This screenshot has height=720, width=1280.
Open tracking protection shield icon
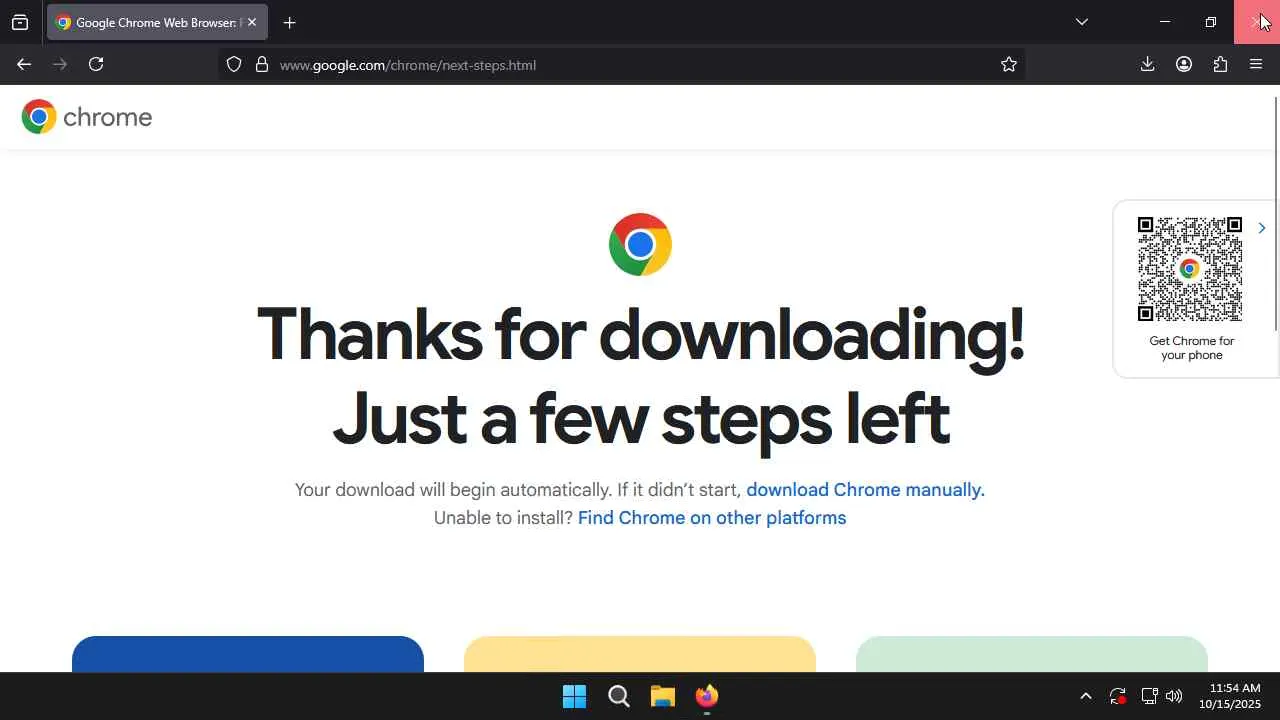[234, 64]
